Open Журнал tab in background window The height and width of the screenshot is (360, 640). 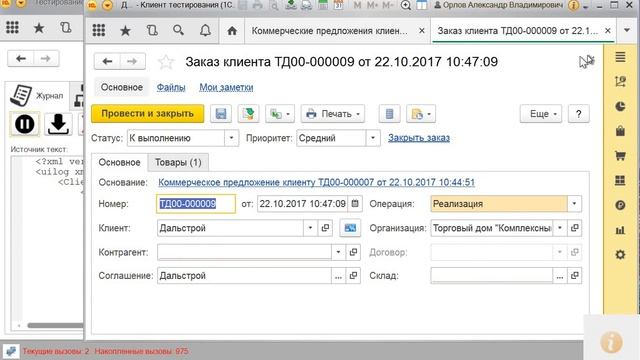coord(38,95)
